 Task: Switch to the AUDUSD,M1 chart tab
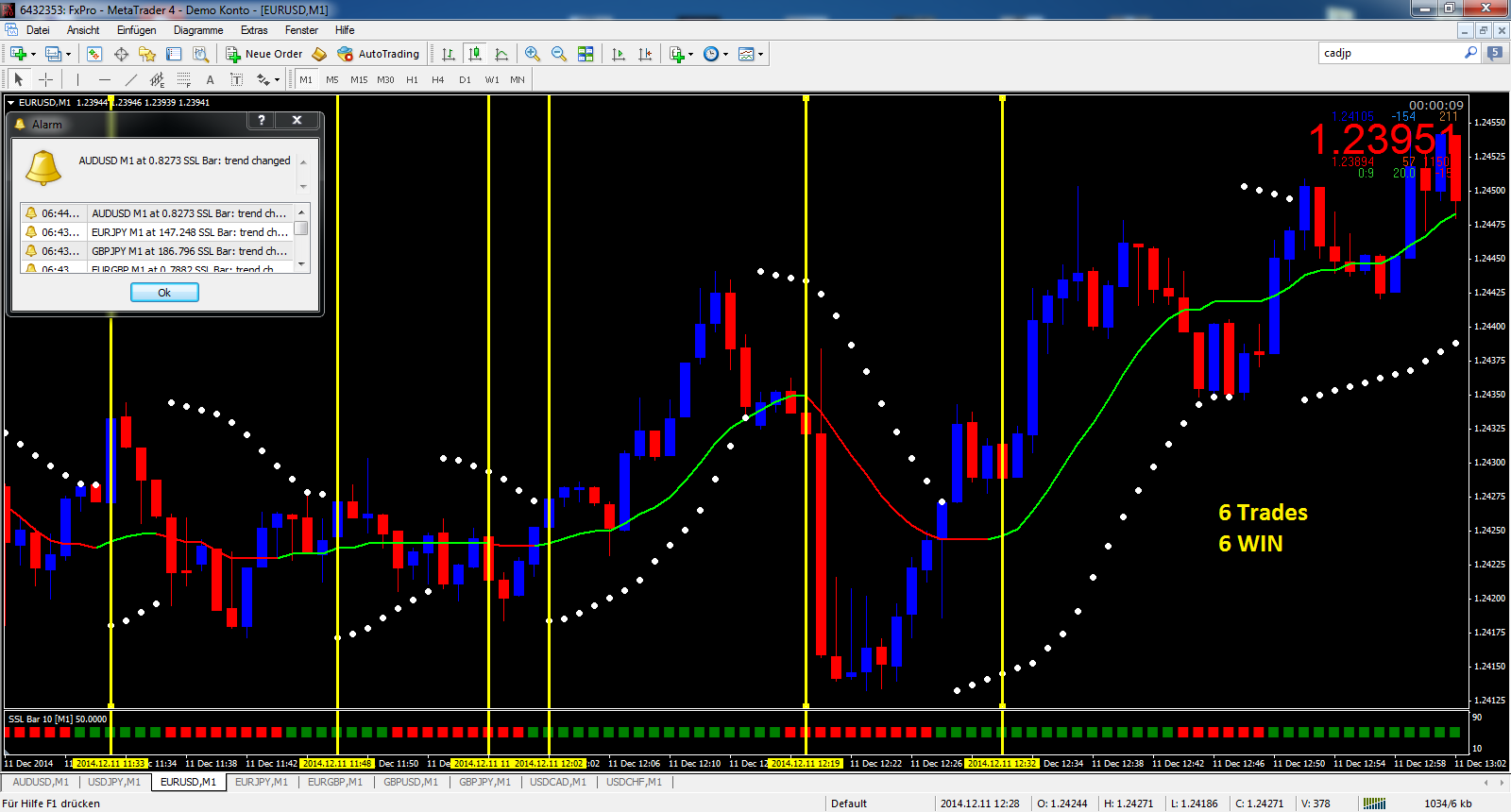point(41,782)
